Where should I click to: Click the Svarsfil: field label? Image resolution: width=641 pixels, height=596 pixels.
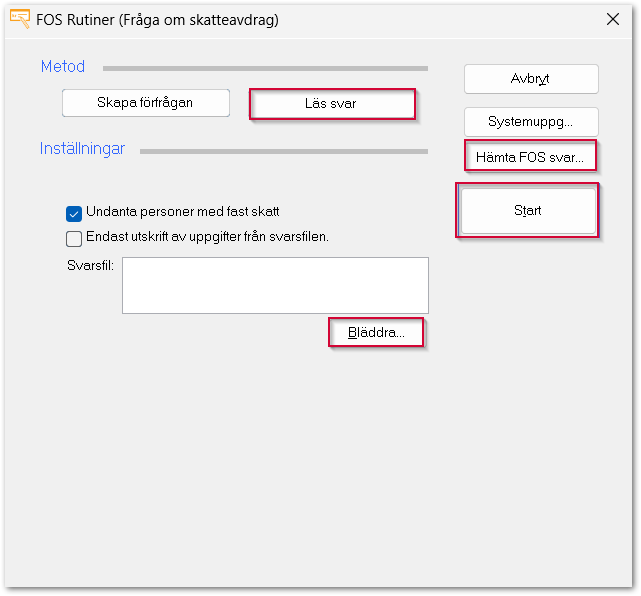tap(87, 265)
